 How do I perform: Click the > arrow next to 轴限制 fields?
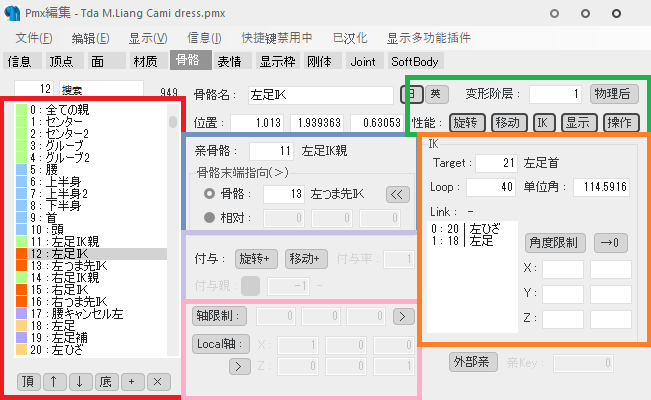(404, 317)
